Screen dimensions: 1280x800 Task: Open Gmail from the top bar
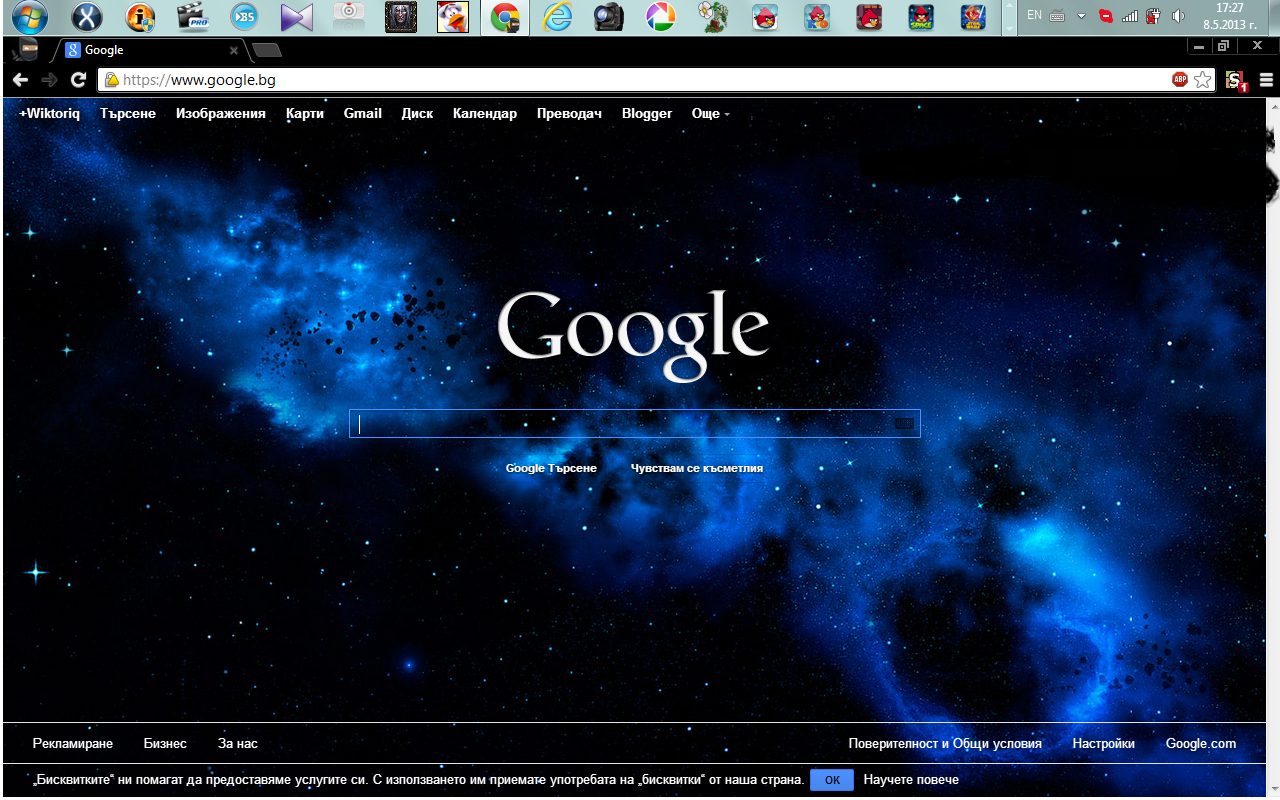pos(363,114)
